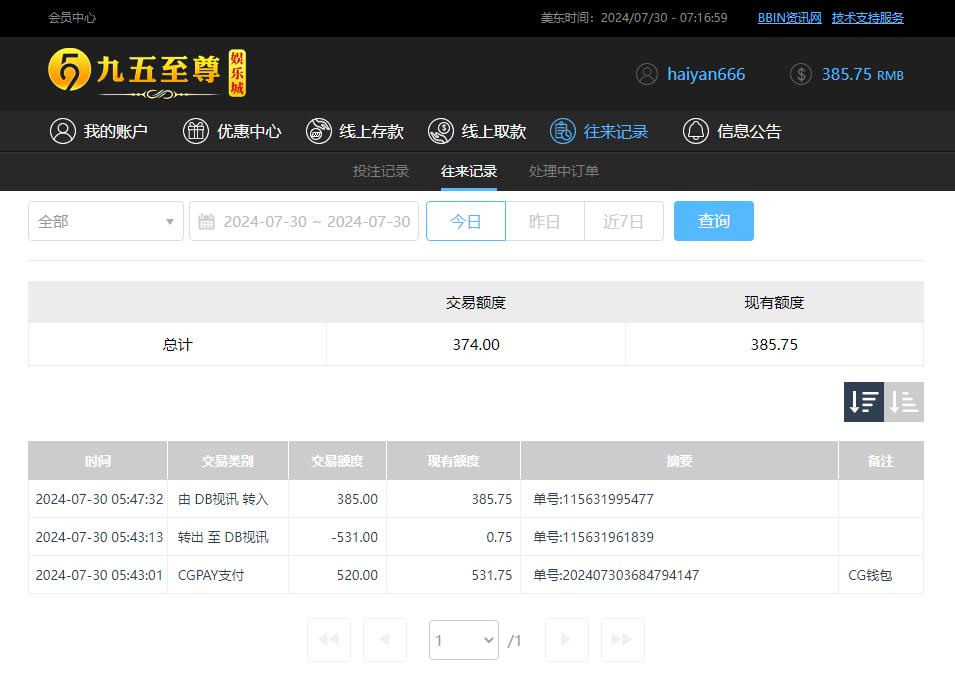
Task: Switch to the 投注记录 tab
Action: pos(380,171)
